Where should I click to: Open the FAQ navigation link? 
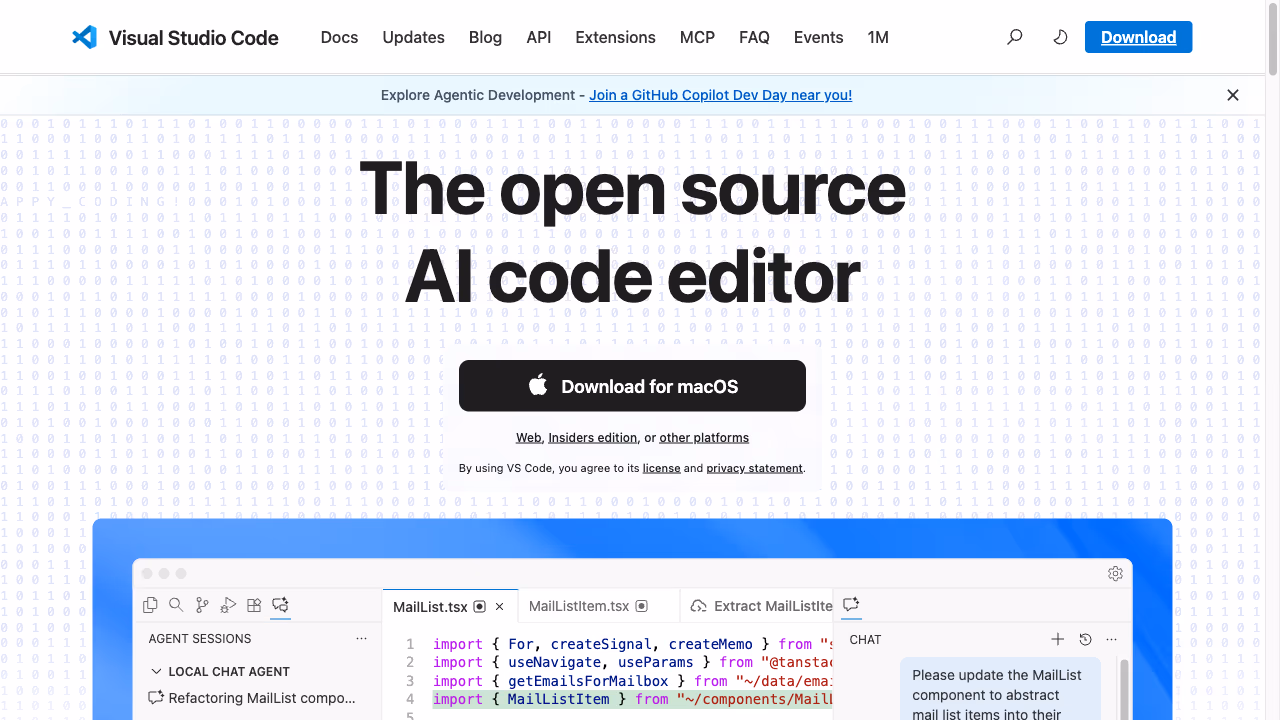point(754,37)
